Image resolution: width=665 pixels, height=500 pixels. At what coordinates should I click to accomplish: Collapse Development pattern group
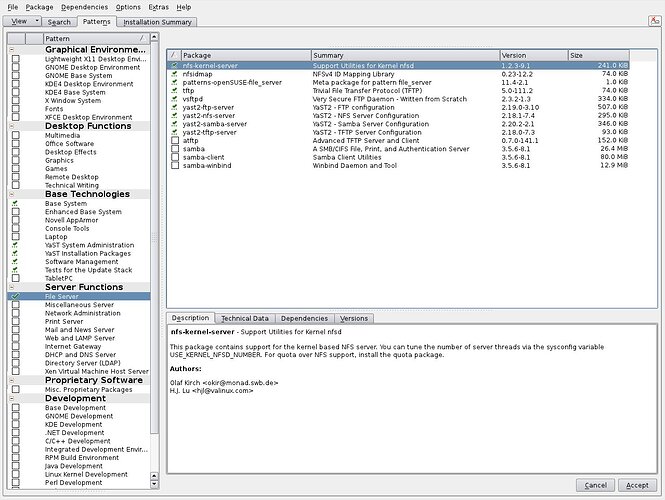[11, 398]
